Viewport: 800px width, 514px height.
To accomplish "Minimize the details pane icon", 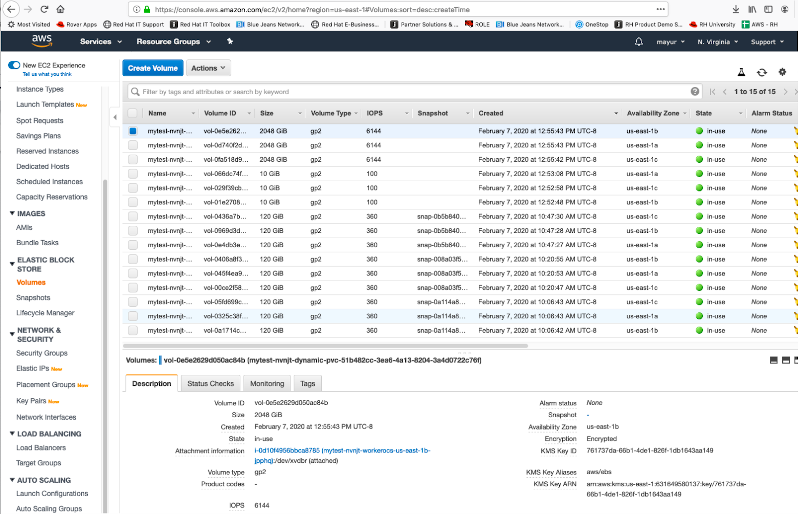I will (x=773, y=360).
